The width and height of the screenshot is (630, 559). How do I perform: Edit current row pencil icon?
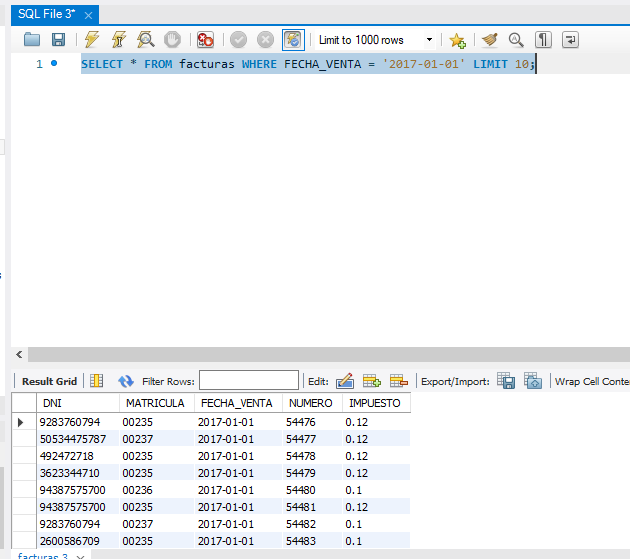pos(345,381)
